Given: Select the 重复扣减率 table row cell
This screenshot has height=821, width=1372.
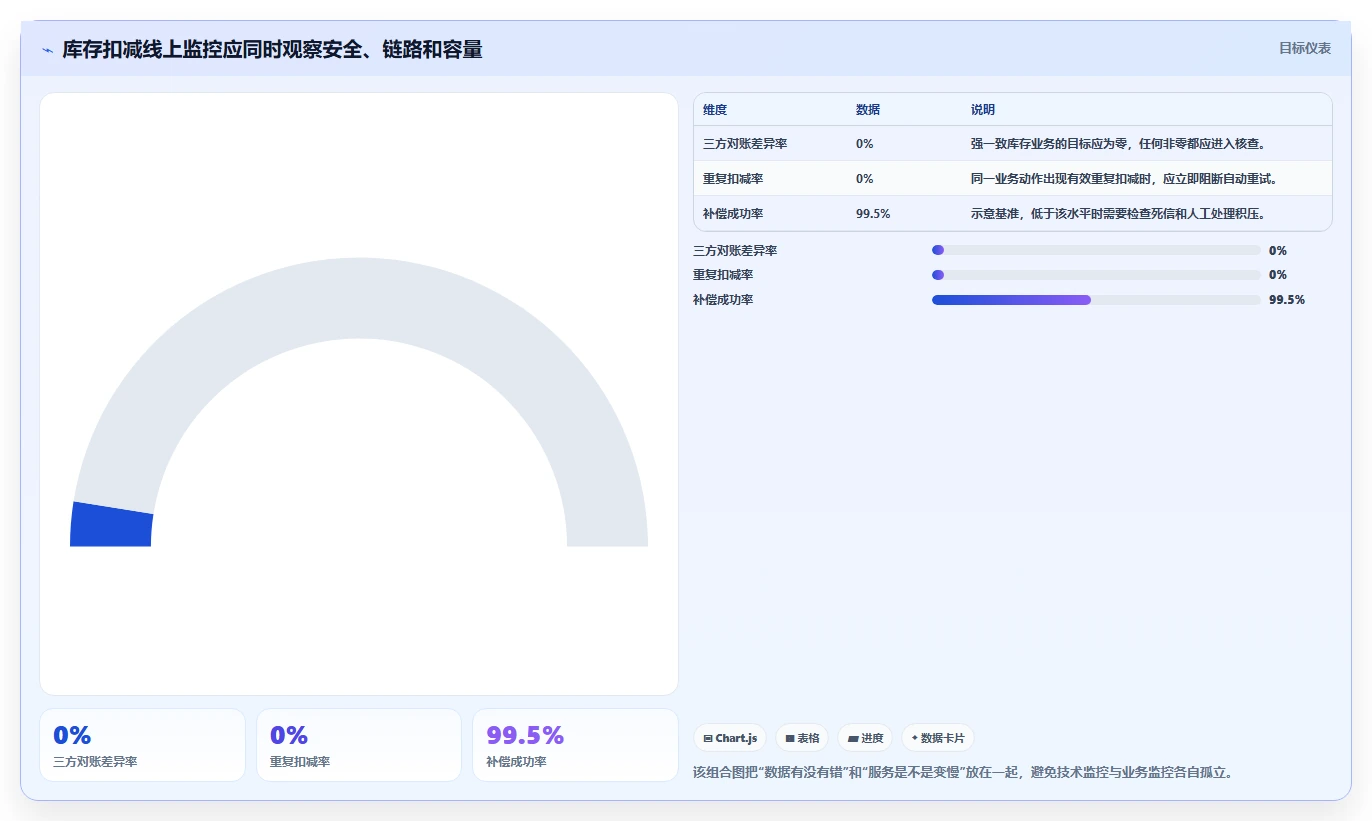Looking at the screenshot, I should [x=733, y=179].
